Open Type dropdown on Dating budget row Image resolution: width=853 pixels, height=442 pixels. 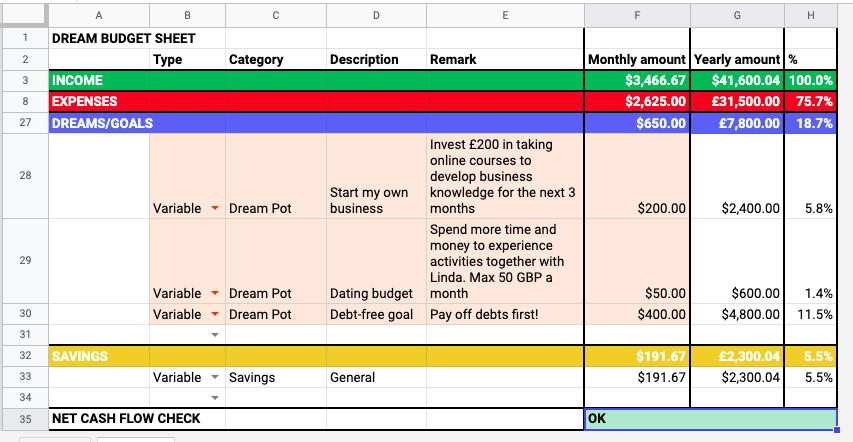(x=214, y=294)
